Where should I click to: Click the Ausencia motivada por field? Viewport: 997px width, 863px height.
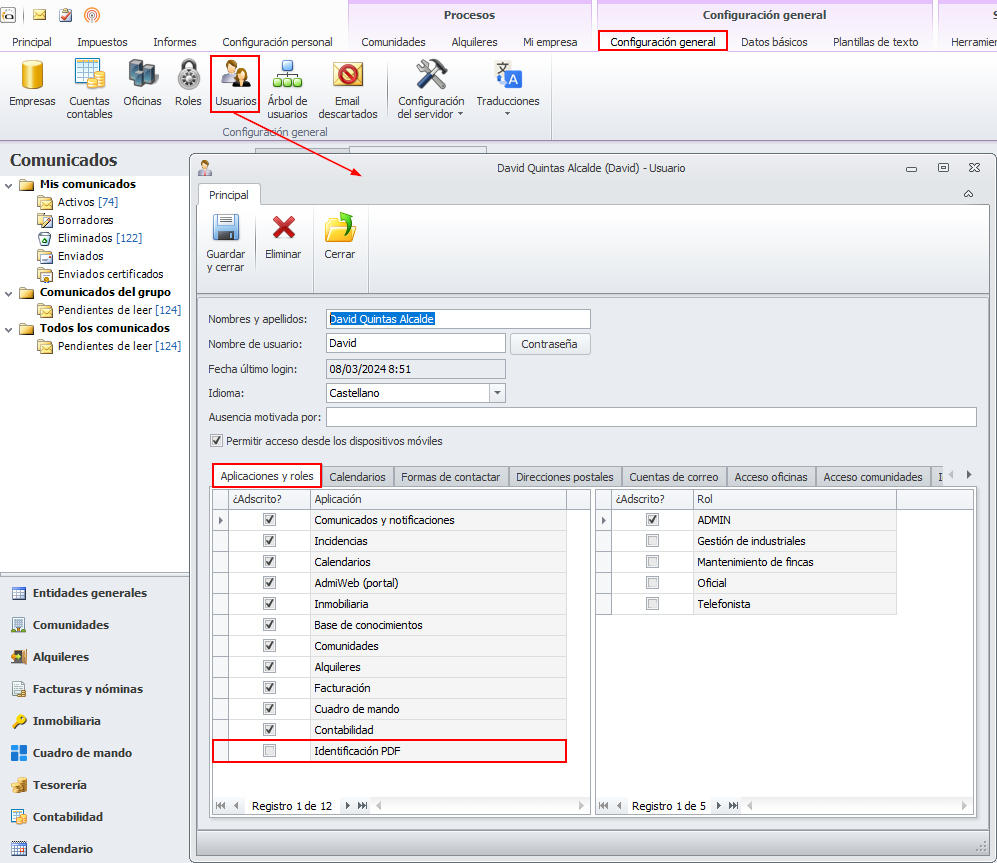click(650, 417)
